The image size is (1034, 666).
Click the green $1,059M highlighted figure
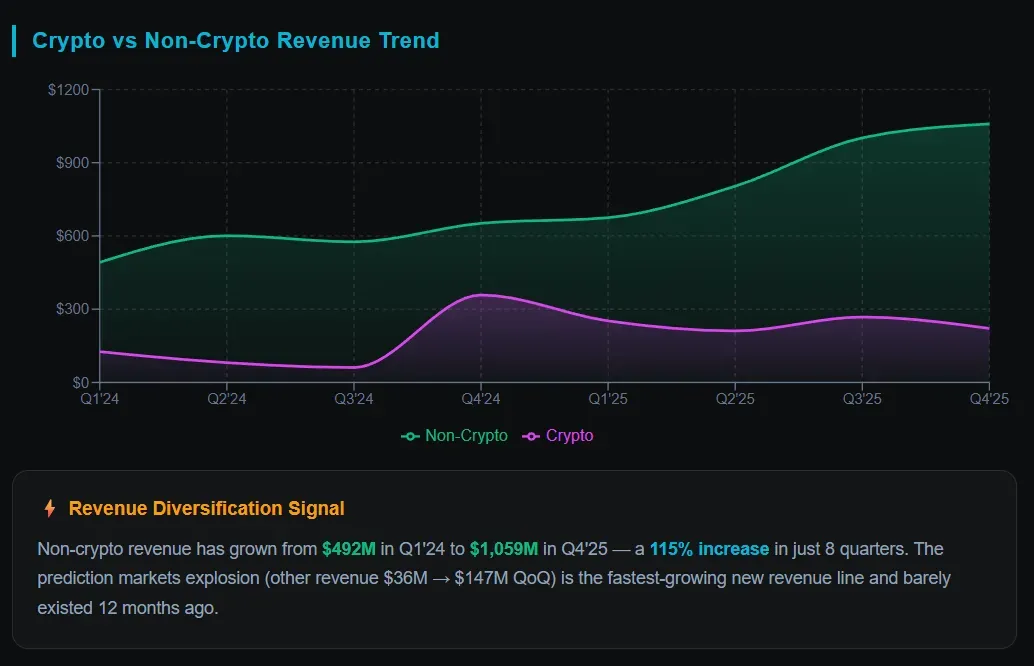[x=504, y=549]
